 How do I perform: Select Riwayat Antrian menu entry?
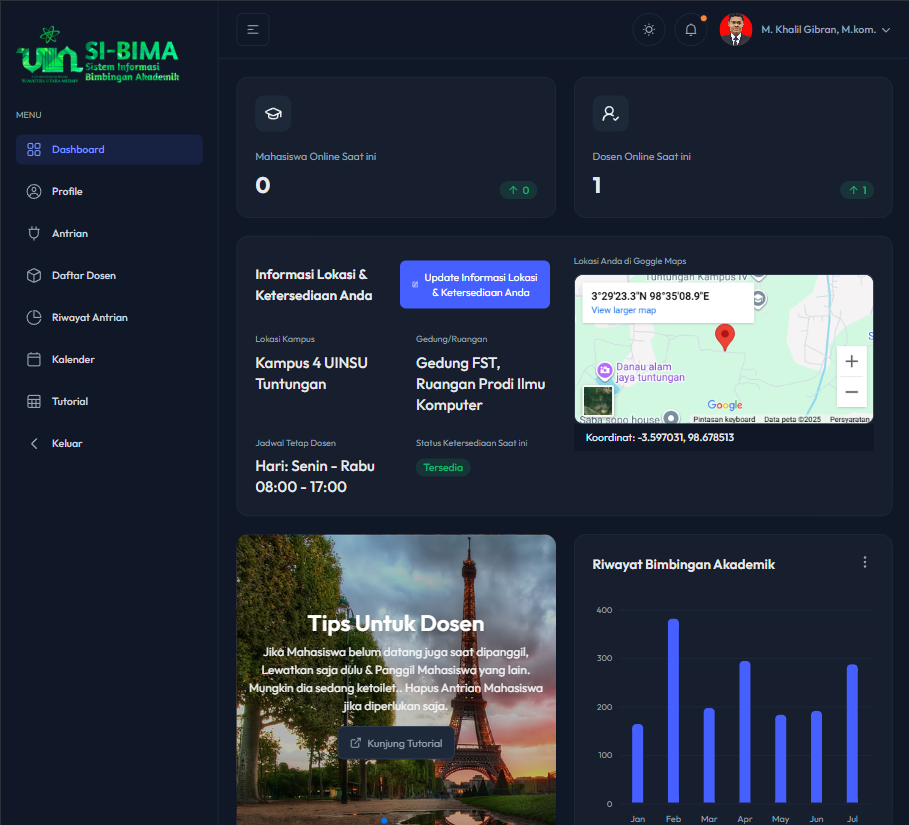click(x=110, y=318)
